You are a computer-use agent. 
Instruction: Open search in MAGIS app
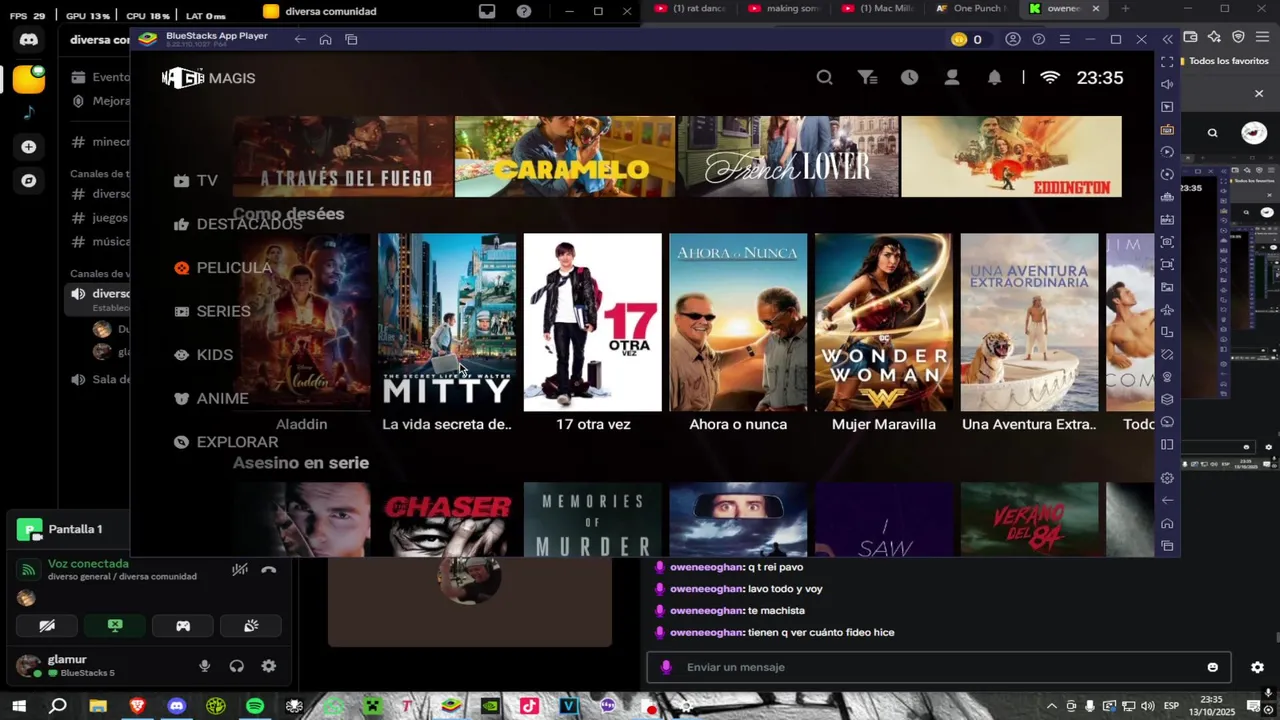(x=824, y=77)
